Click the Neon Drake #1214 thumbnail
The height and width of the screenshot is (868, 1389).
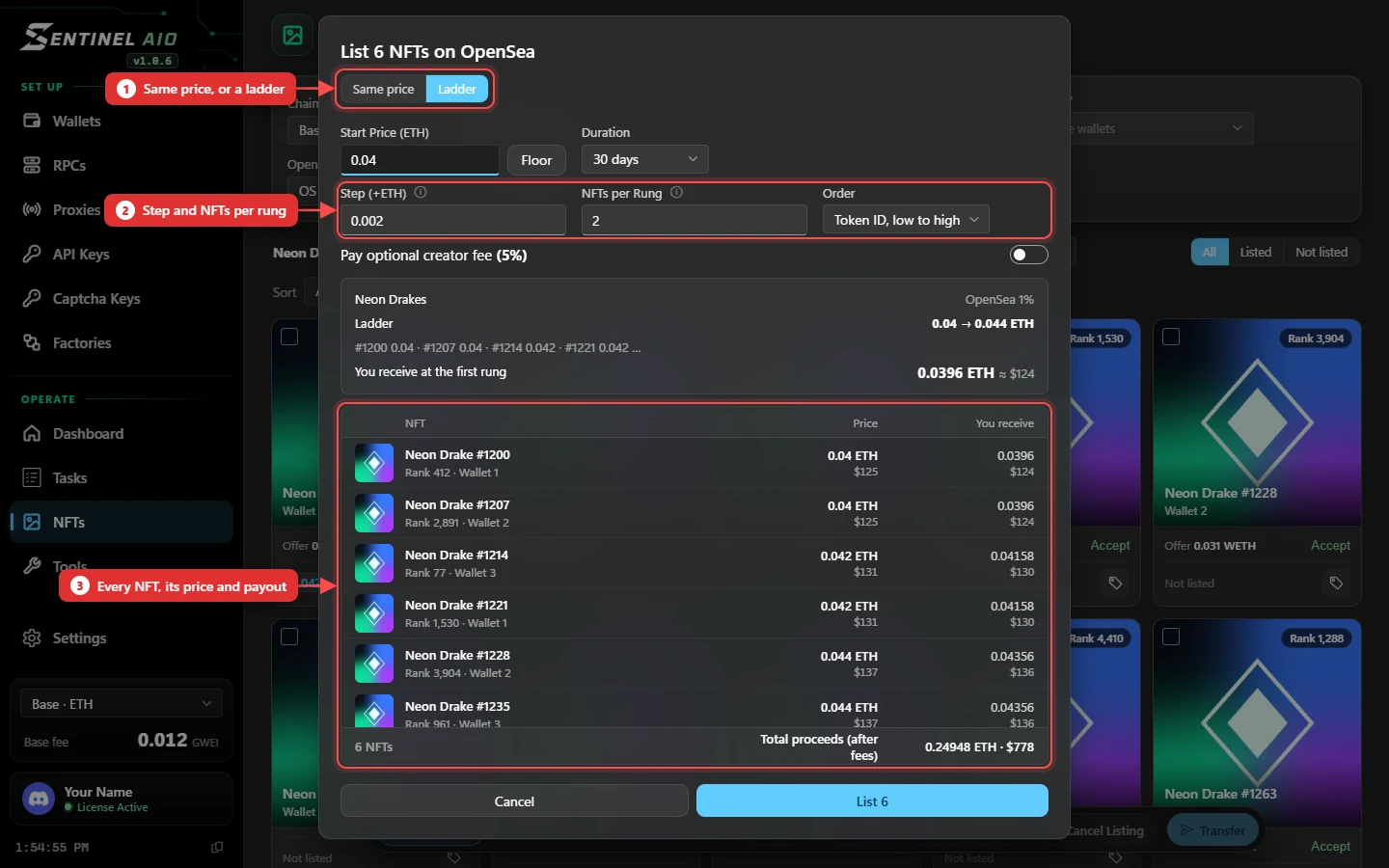[x=374, y=563]
